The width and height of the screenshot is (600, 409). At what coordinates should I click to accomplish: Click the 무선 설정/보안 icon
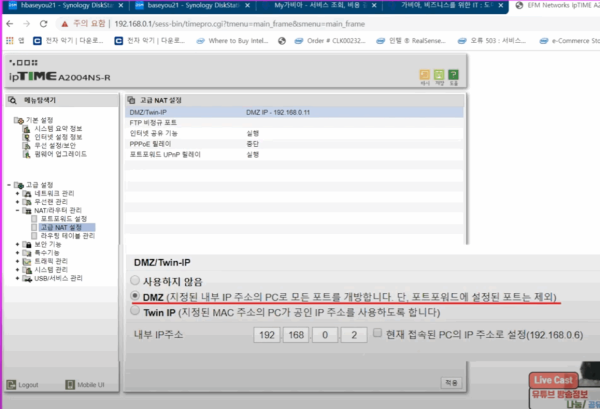tap(26, 146)
